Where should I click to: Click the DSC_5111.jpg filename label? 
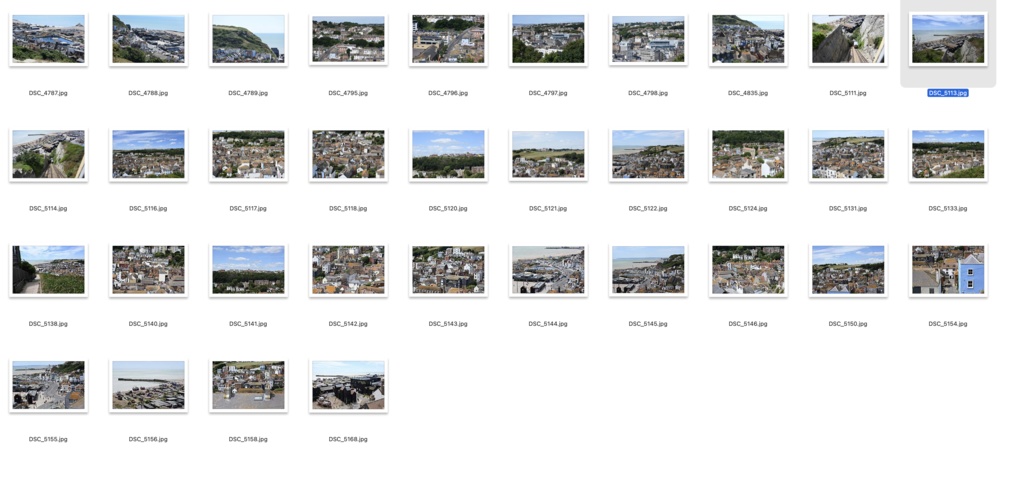click(848, 93)
